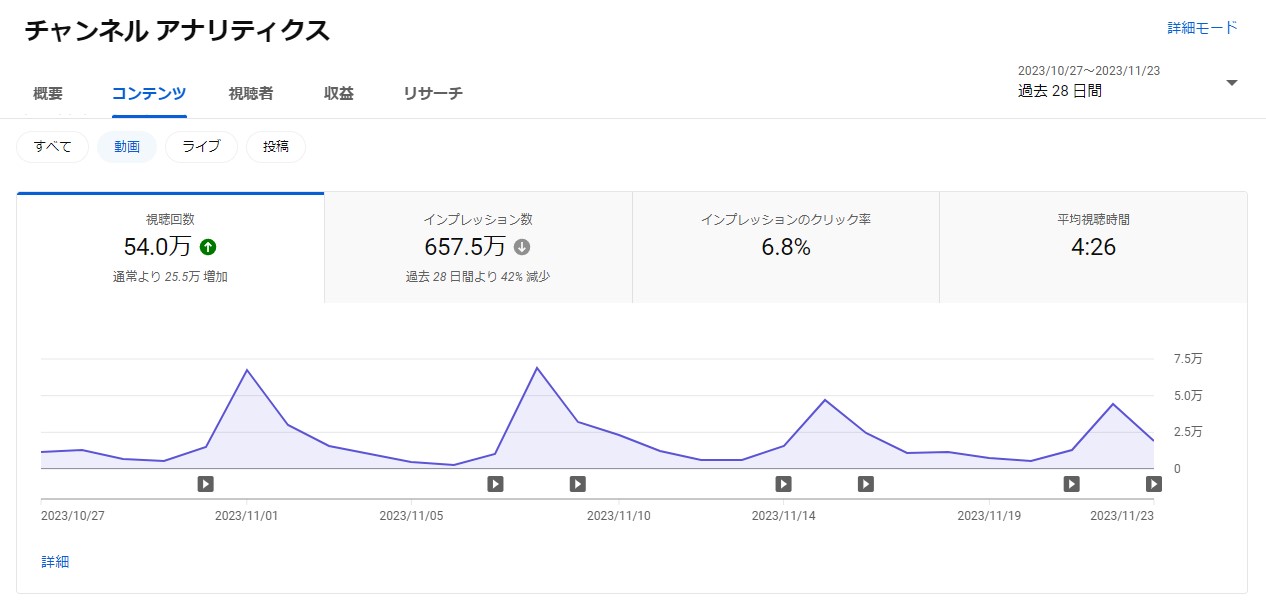Open 詳細モード link

tap(1202, 28)
